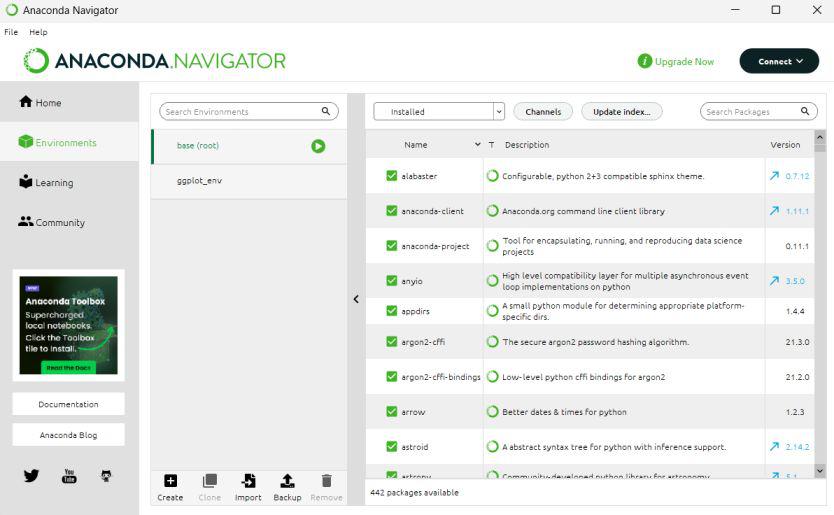Click the scrollbar up arrow in package list
Screen dimensions: 834x515
click(x=820, y=137)
